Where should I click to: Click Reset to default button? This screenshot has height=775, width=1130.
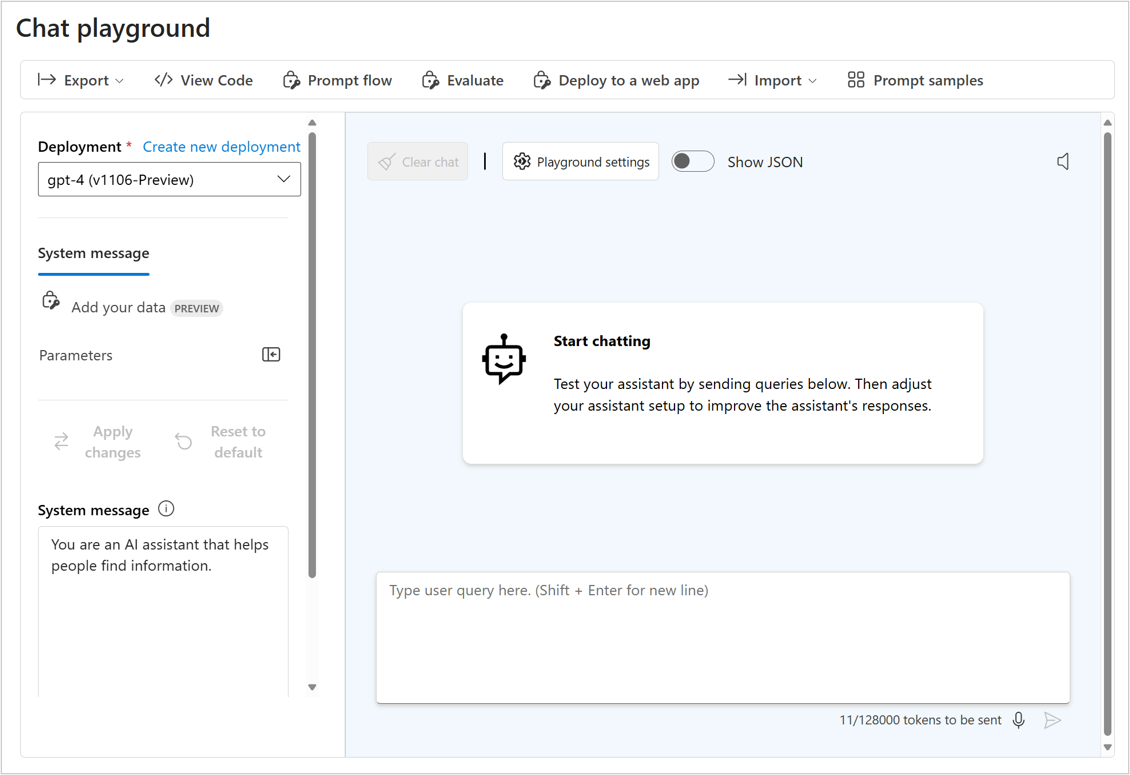221,441
